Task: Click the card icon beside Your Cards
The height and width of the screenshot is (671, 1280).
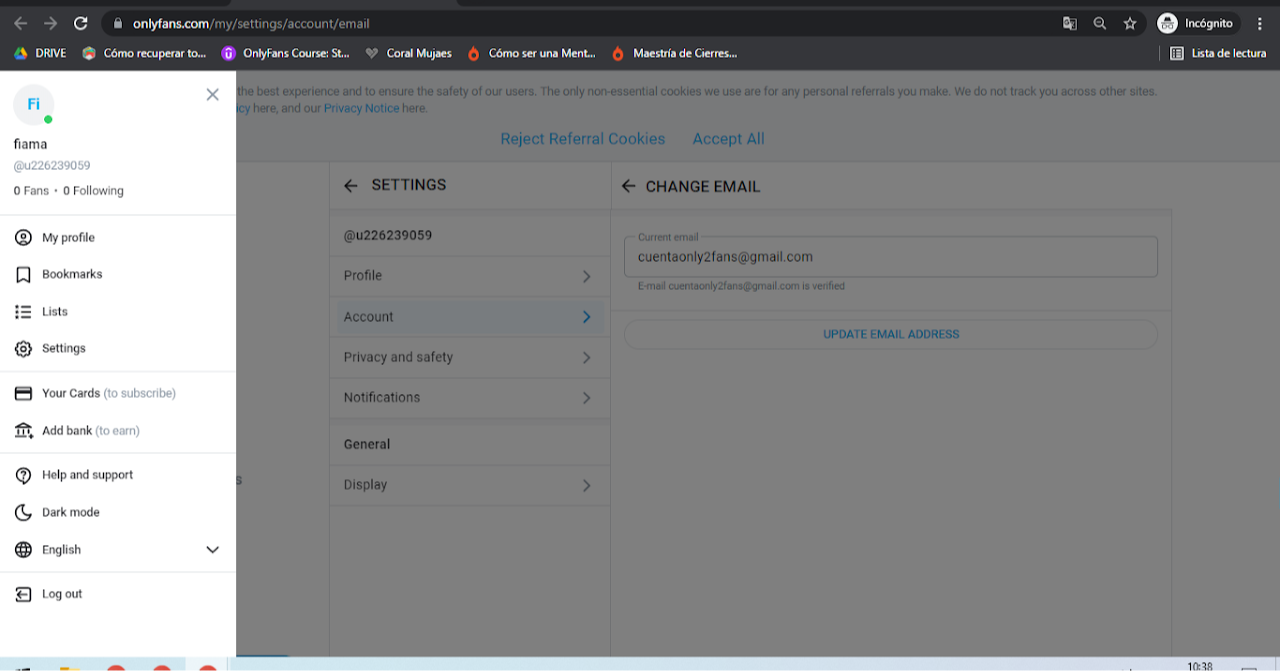Action: click(24, 393)
